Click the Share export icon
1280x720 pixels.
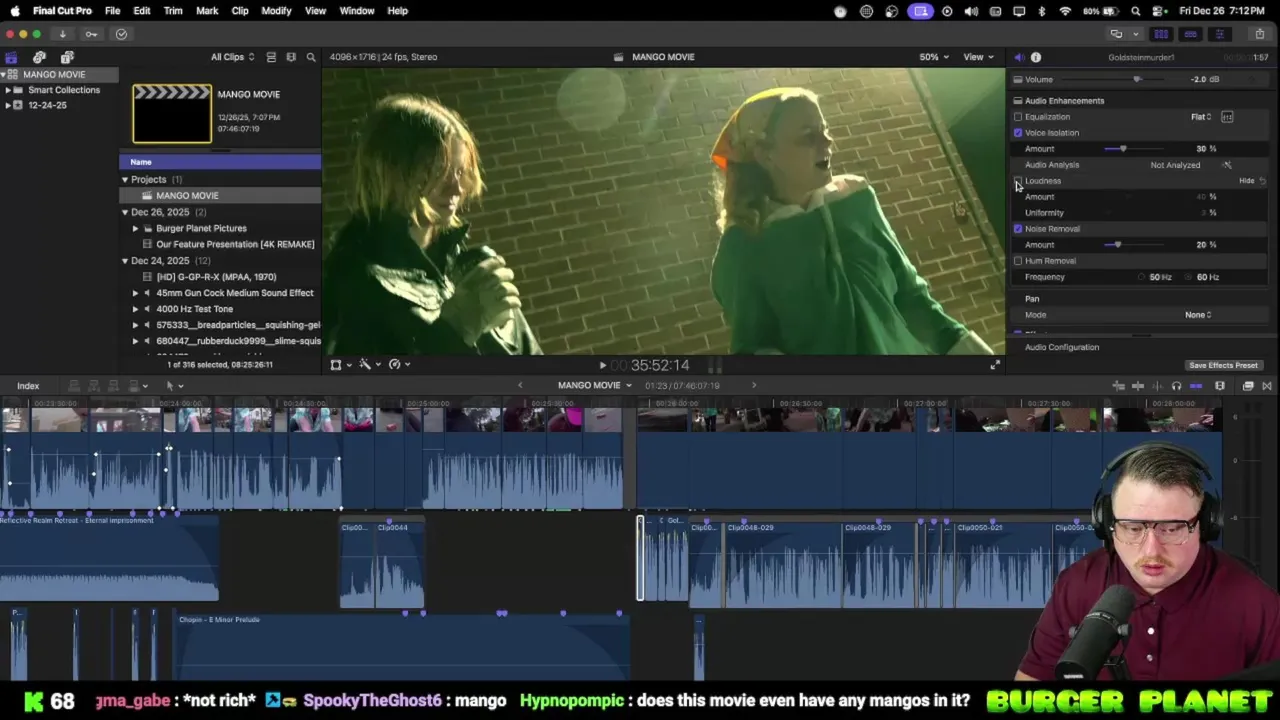click(1259, 34)
